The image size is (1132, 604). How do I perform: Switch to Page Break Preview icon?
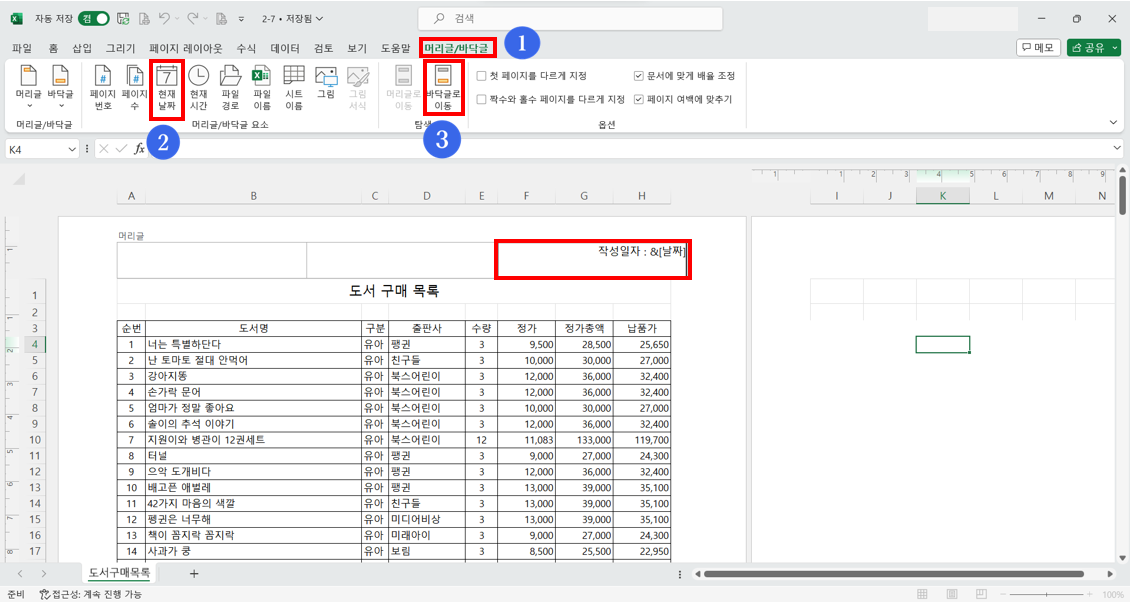click(981, 594)
